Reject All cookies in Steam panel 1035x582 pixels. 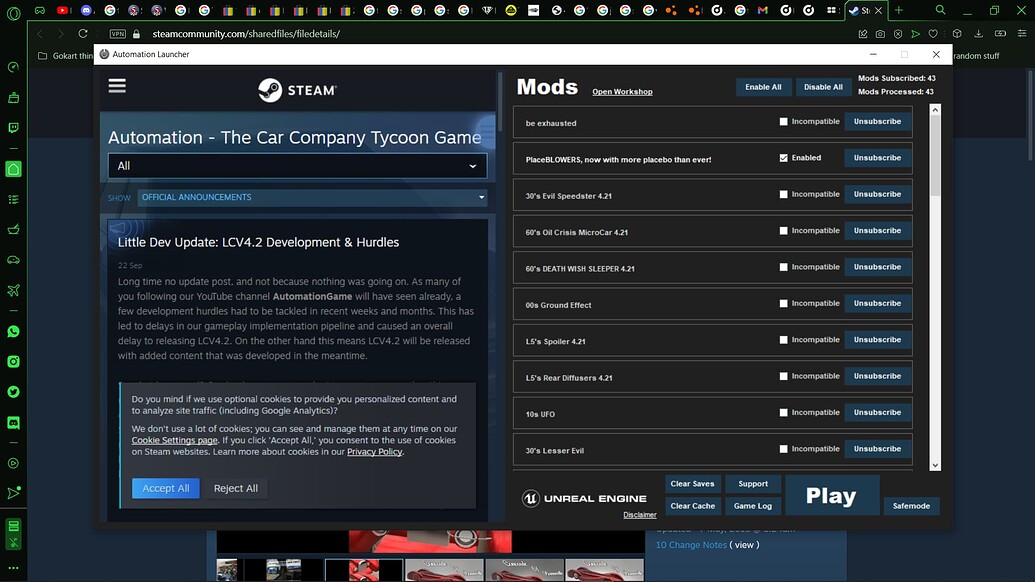(x=236, y=488)
